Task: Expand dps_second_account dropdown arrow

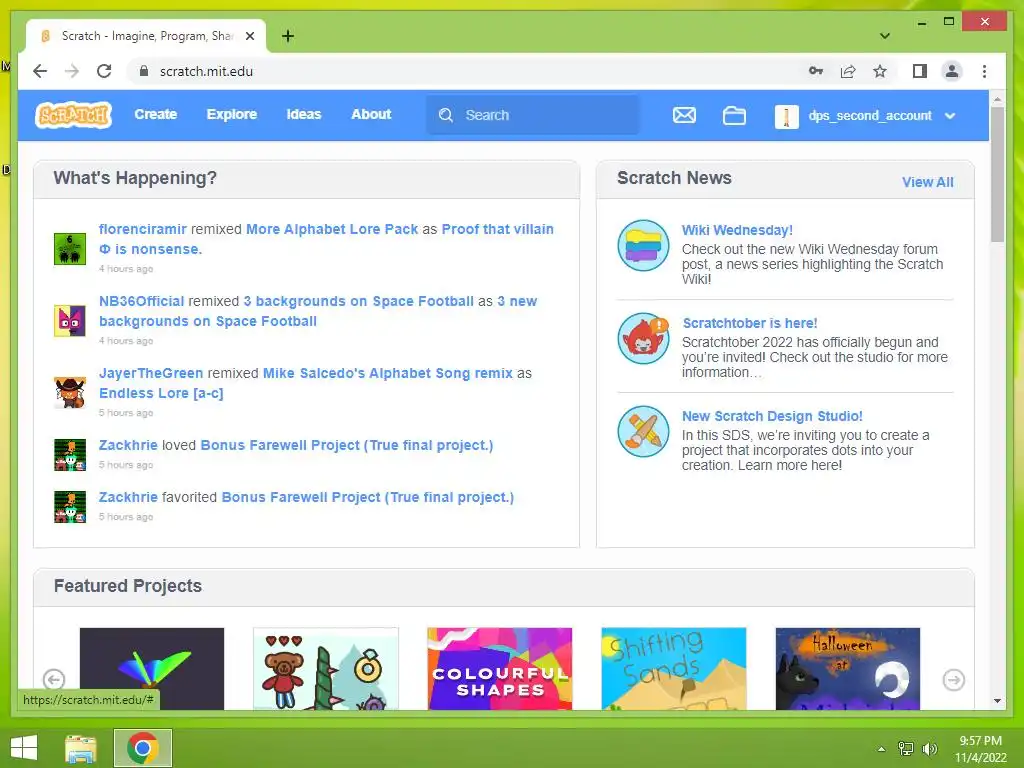Action: (x=950, y=116)
